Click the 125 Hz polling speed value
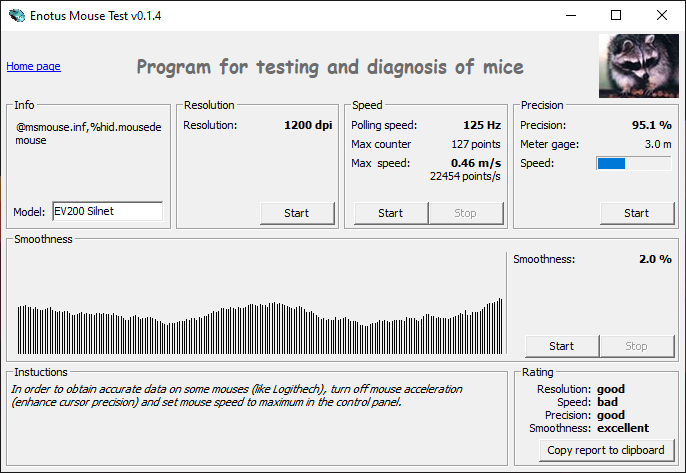 (482, 125)
